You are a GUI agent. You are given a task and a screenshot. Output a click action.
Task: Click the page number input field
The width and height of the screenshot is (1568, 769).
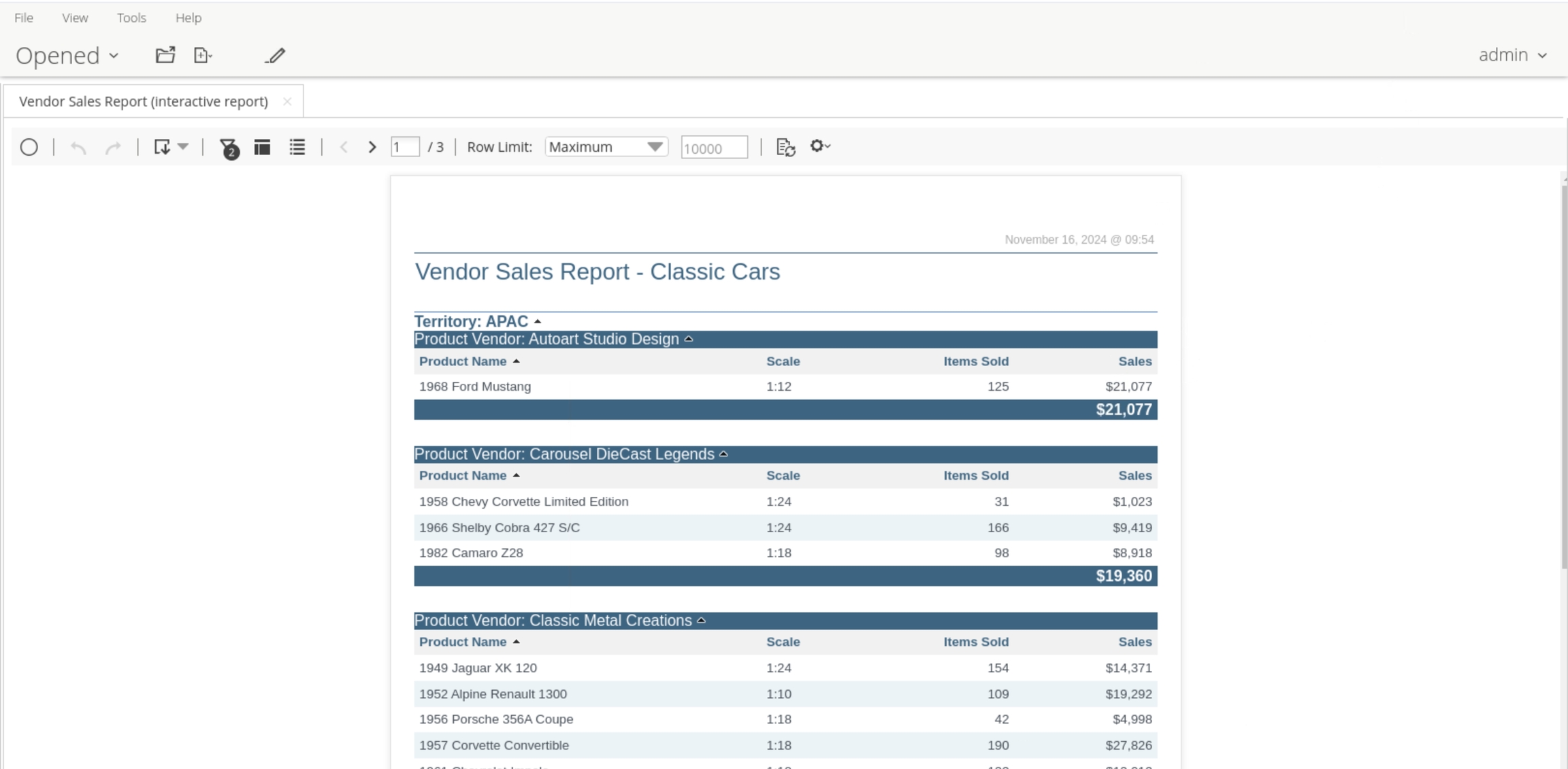(x=404, y=147)
